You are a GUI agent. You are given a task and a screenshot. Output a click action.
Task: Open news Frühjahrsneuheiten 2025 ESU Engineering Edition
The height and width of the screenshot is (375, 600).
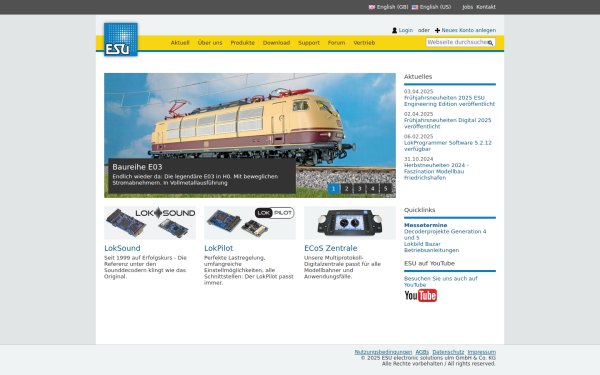coord(449,101)
